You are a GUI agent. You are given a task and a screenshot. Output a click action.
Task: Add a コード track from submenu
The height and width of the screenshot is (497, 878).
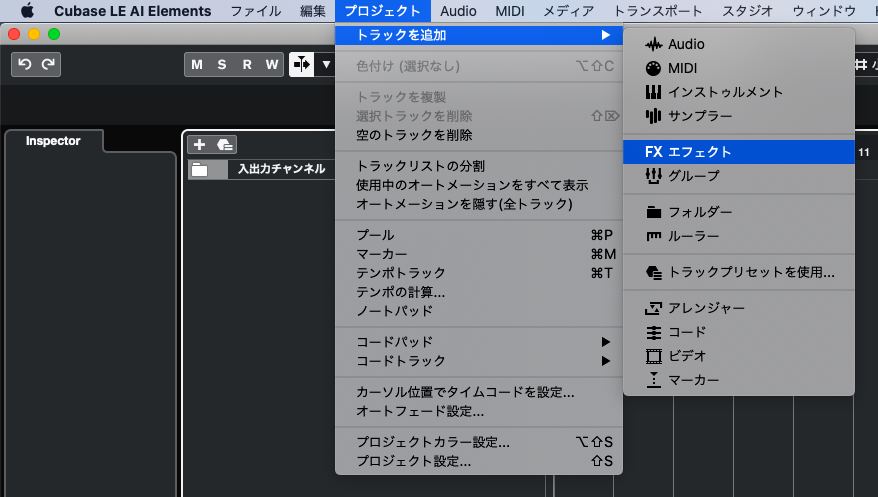[739, 332]
